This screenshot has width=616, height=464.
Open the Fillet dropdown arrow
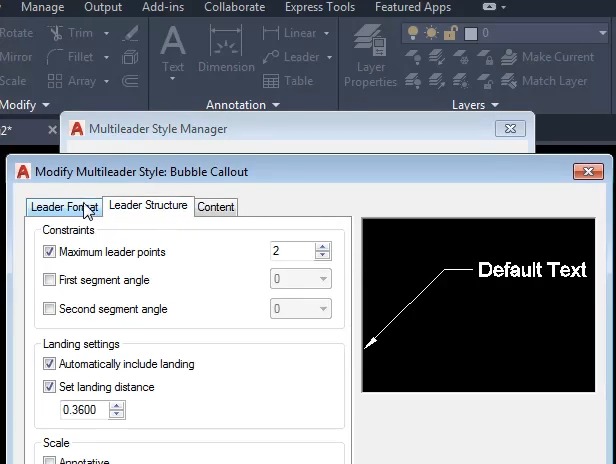[106, 57]
